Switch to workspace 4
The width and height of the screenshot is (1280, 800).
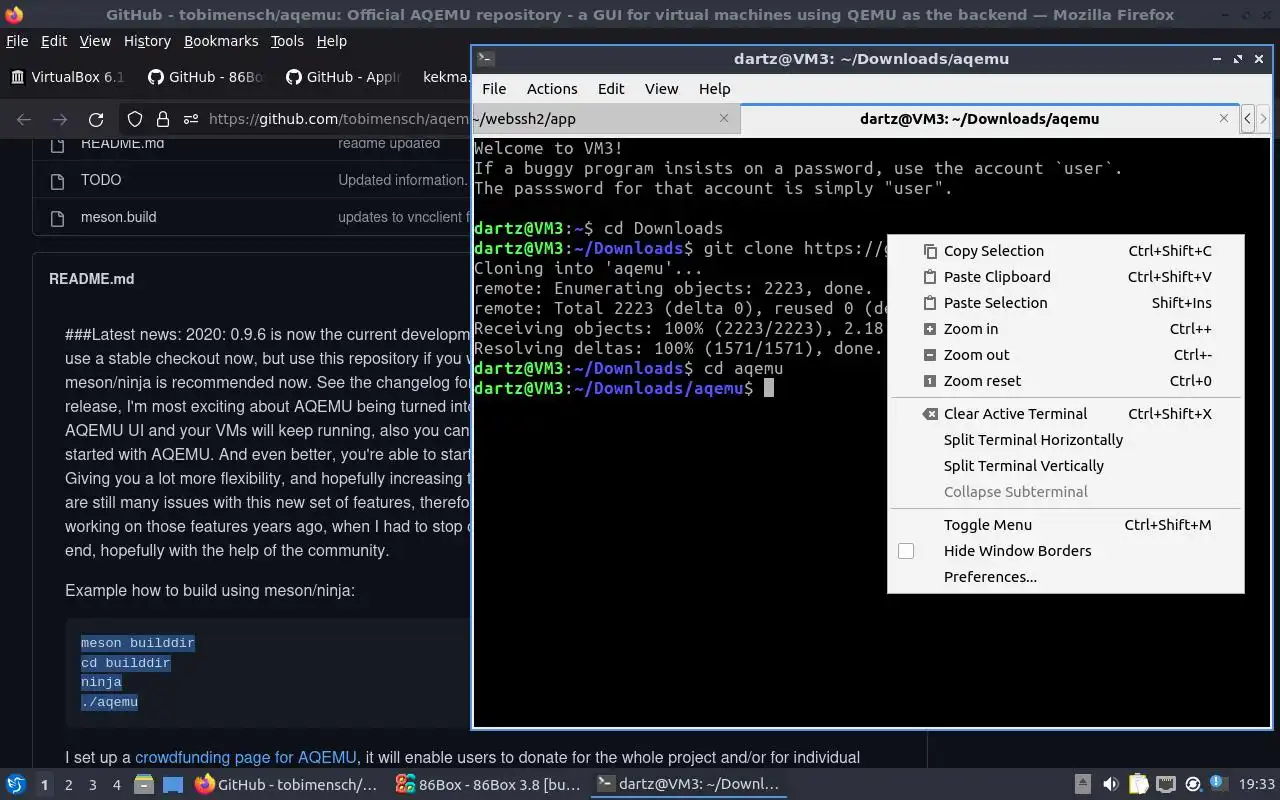click(116, 785)
